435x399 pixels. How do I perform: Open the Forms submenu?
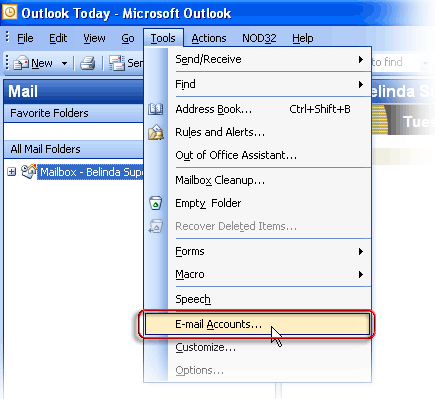pyautogui.click(x=269, y=251)
